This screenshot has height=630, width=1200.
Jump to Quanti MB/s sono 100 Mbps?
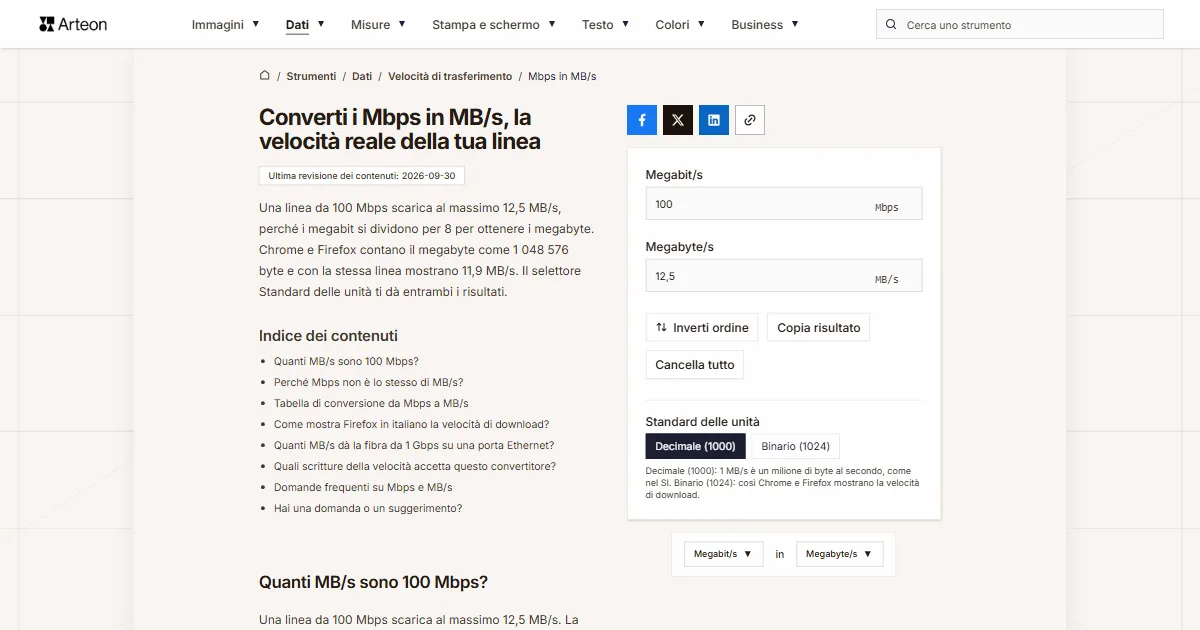[x=346, y=361]
